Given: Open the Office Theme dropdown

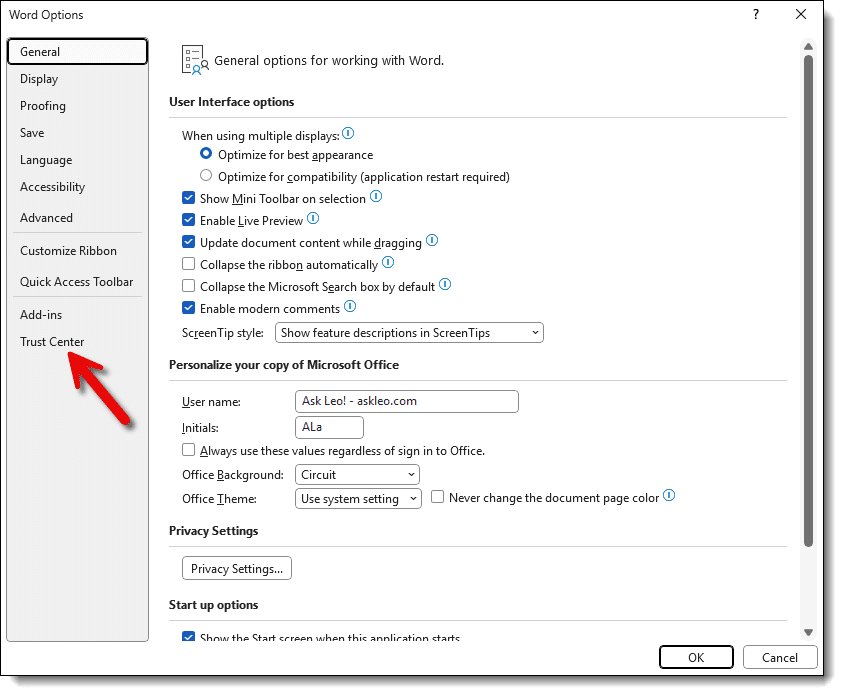Looking at the screenshot, I should (359, 499).
